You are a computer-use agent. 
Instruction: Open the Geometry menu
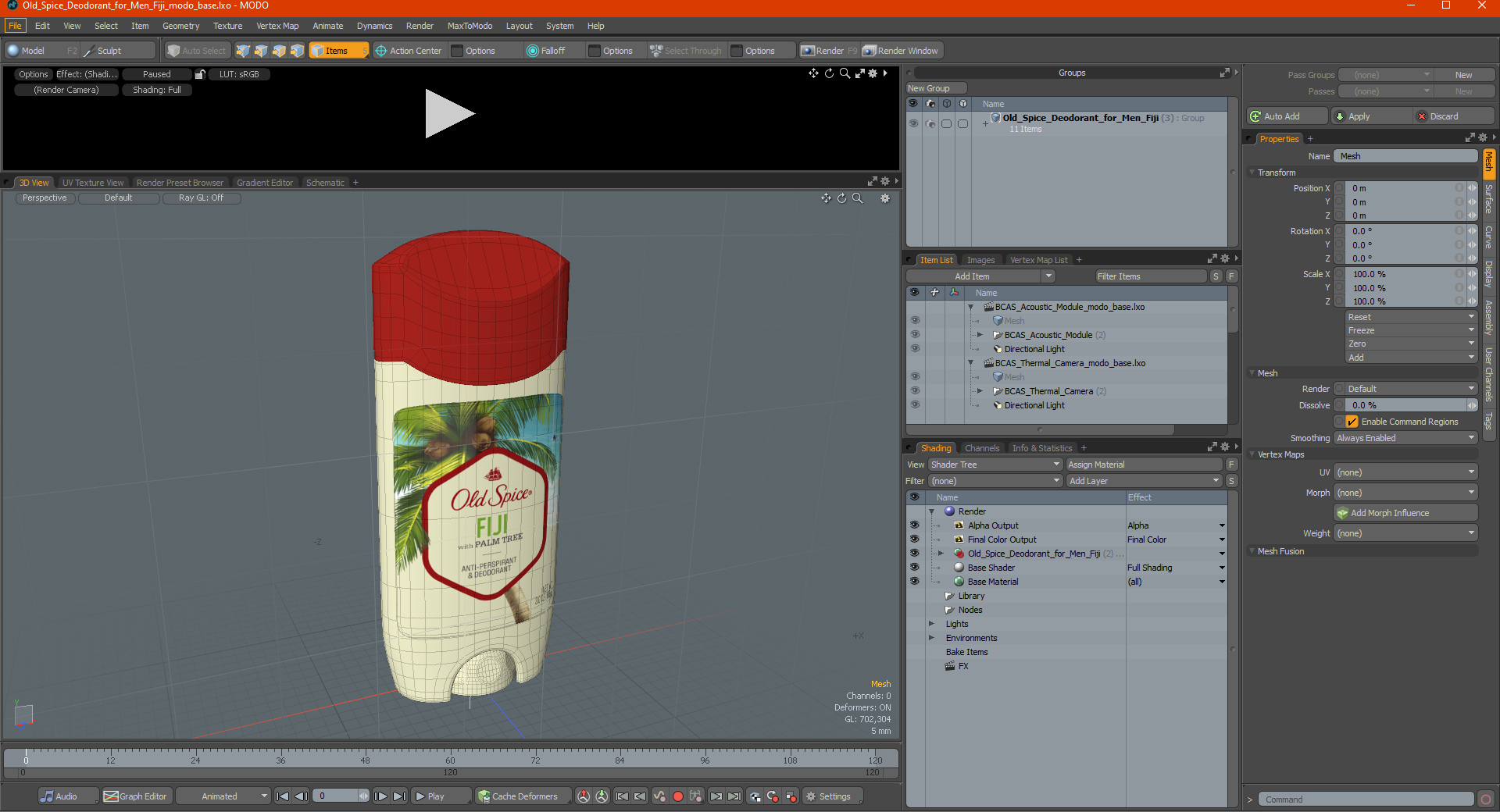180,26
